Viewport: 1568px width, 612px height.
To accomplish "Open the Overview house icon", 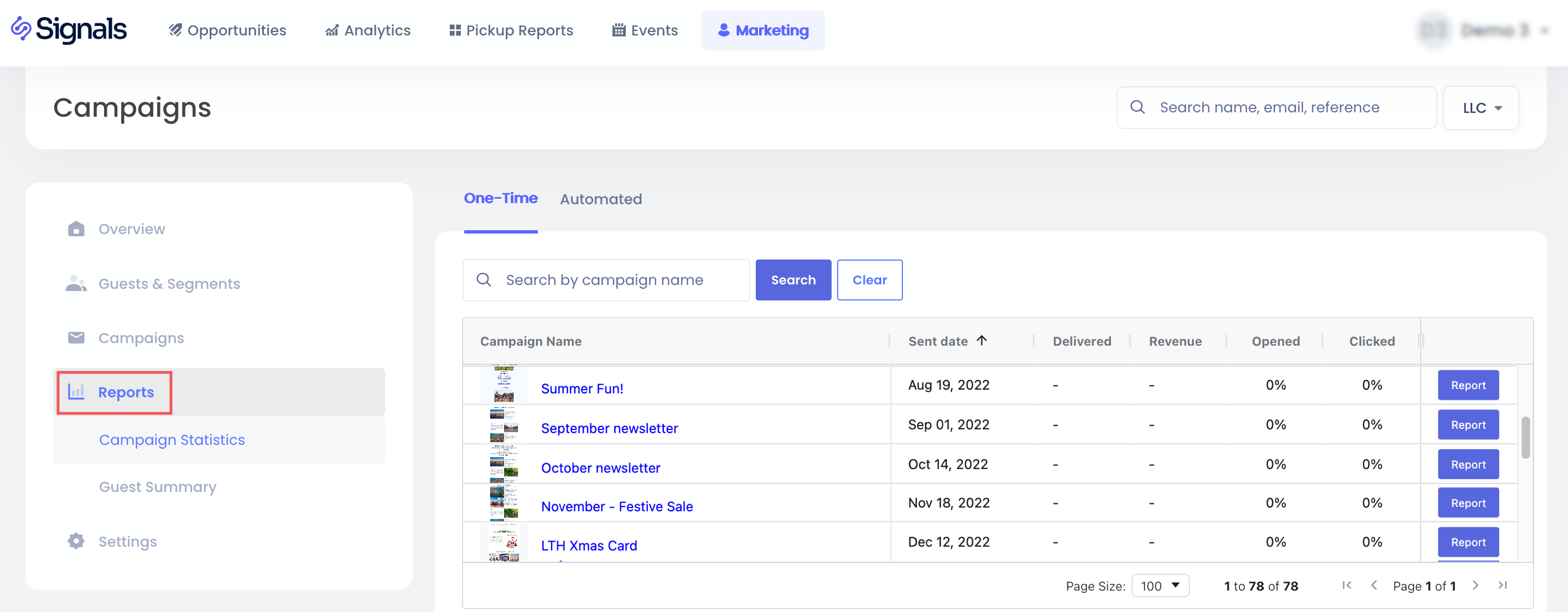I will pos(76,229).
